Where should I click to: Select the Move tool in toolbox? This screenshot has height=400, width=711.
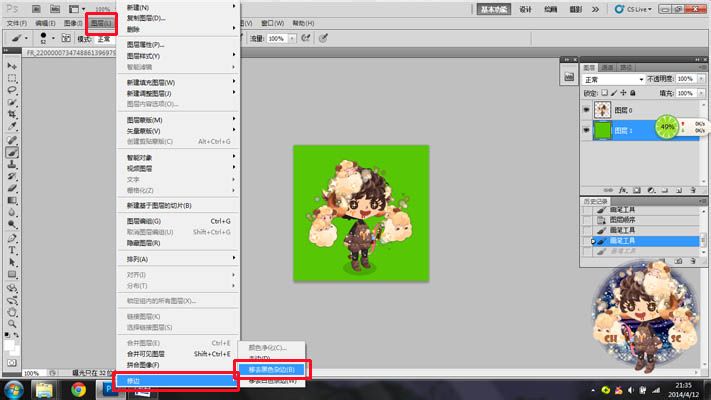pyautogui.click(x=12, y=66)
